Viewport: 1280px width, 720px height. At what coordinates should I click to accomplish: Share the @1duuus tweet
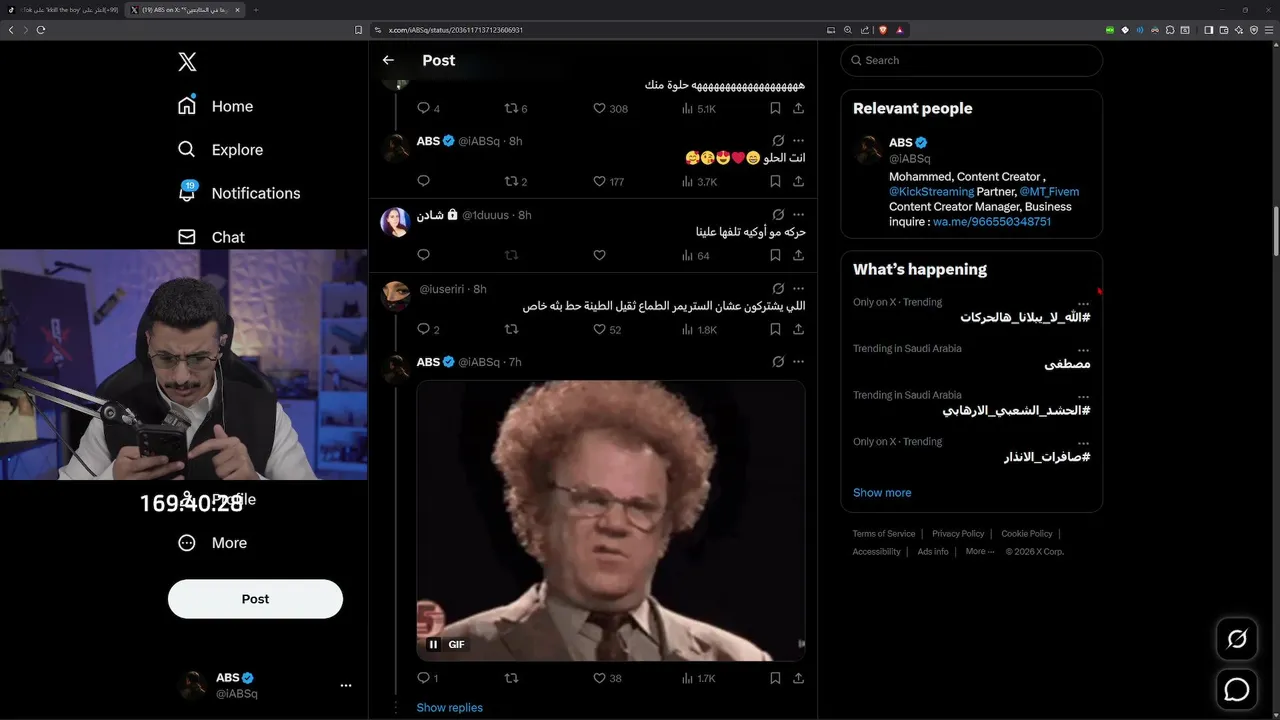point(798,255)
